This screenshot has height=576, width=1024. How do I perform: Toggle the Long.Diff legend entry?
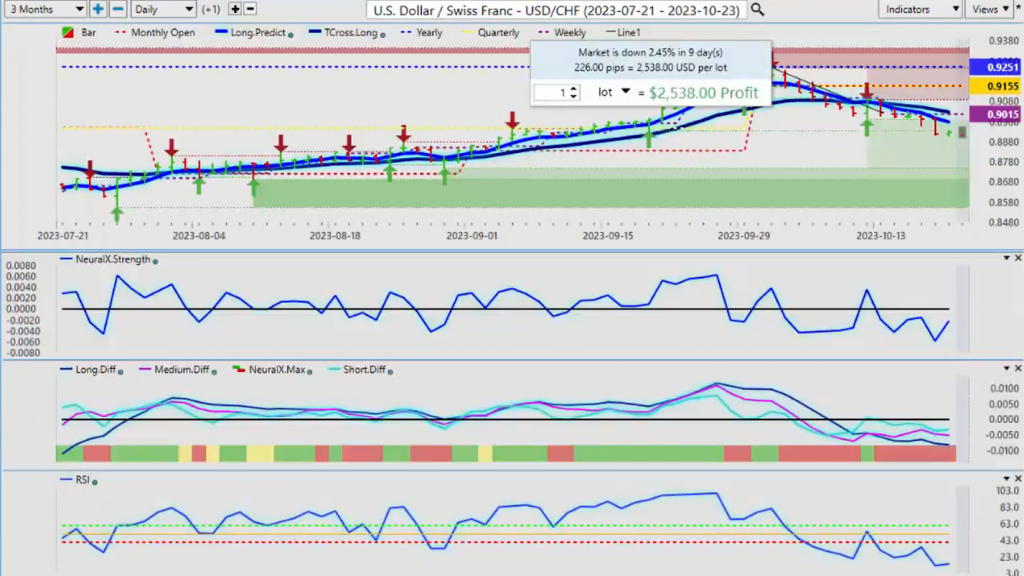pos(88,370)
